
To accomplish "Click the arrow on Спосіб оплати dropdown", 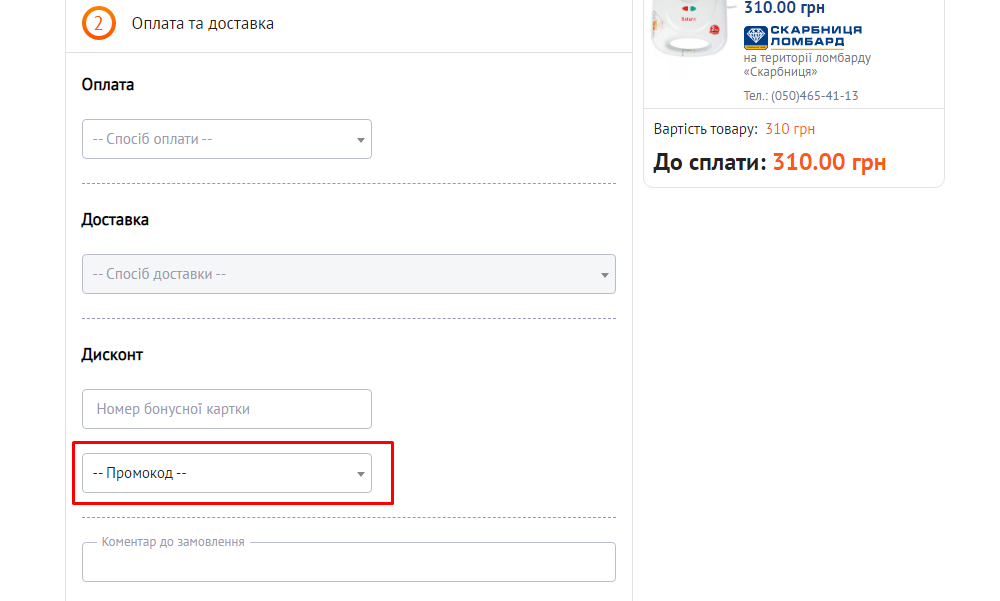I will tap(360, 140).
